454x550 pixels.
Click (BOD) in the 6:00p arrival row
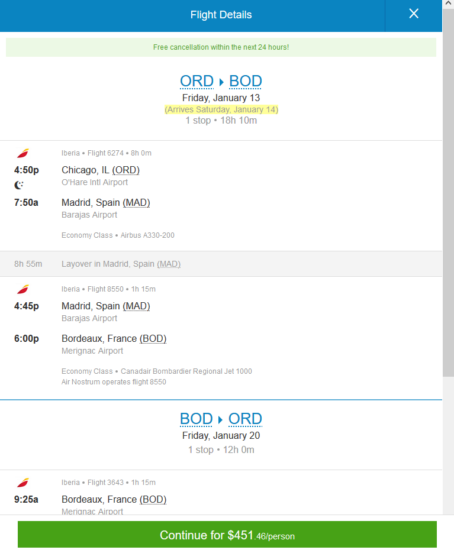(x=153, y=339)
